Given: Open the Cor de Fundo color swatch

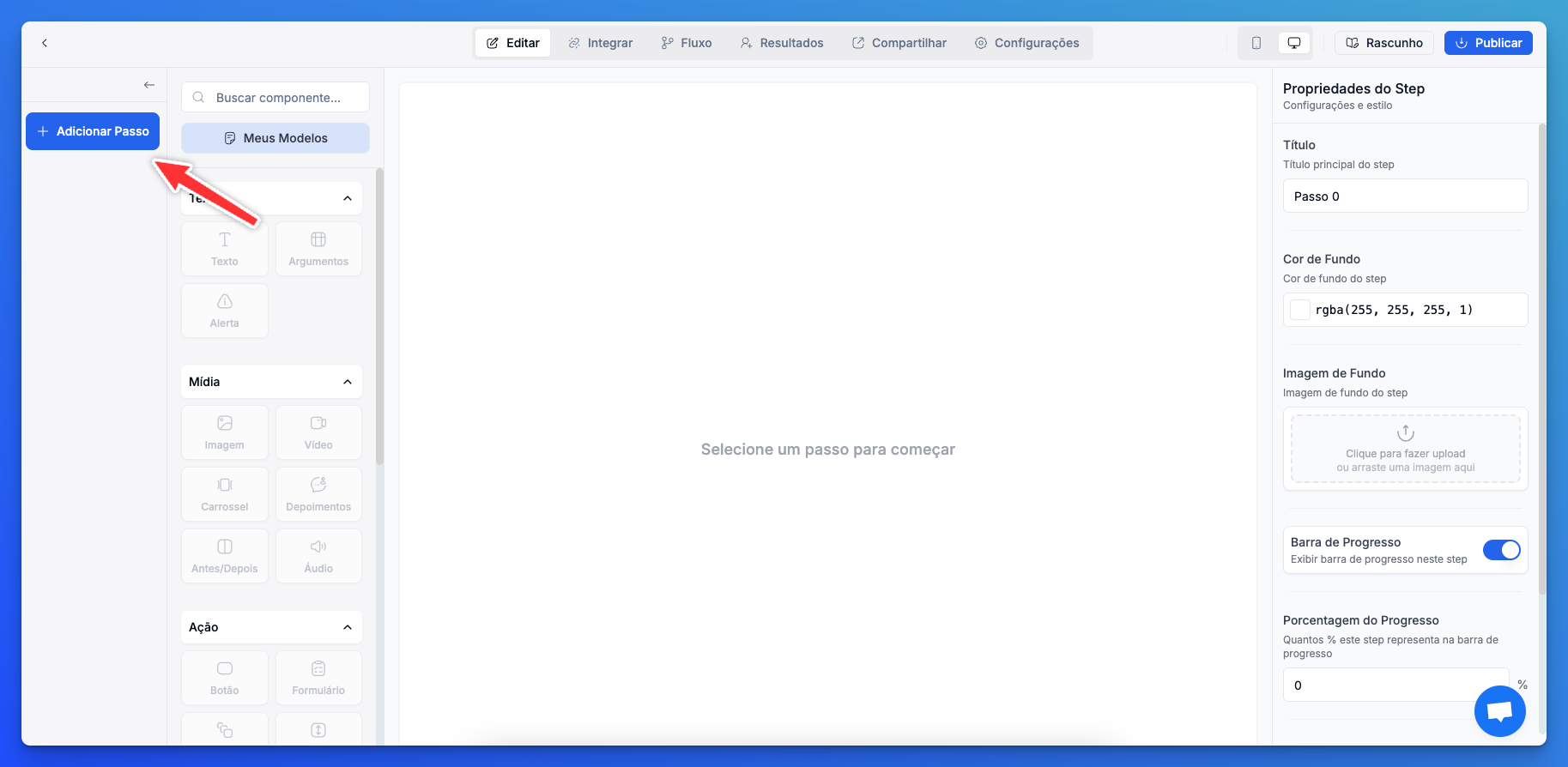Looking at the screenshot, I should (x=1300, y=310).
